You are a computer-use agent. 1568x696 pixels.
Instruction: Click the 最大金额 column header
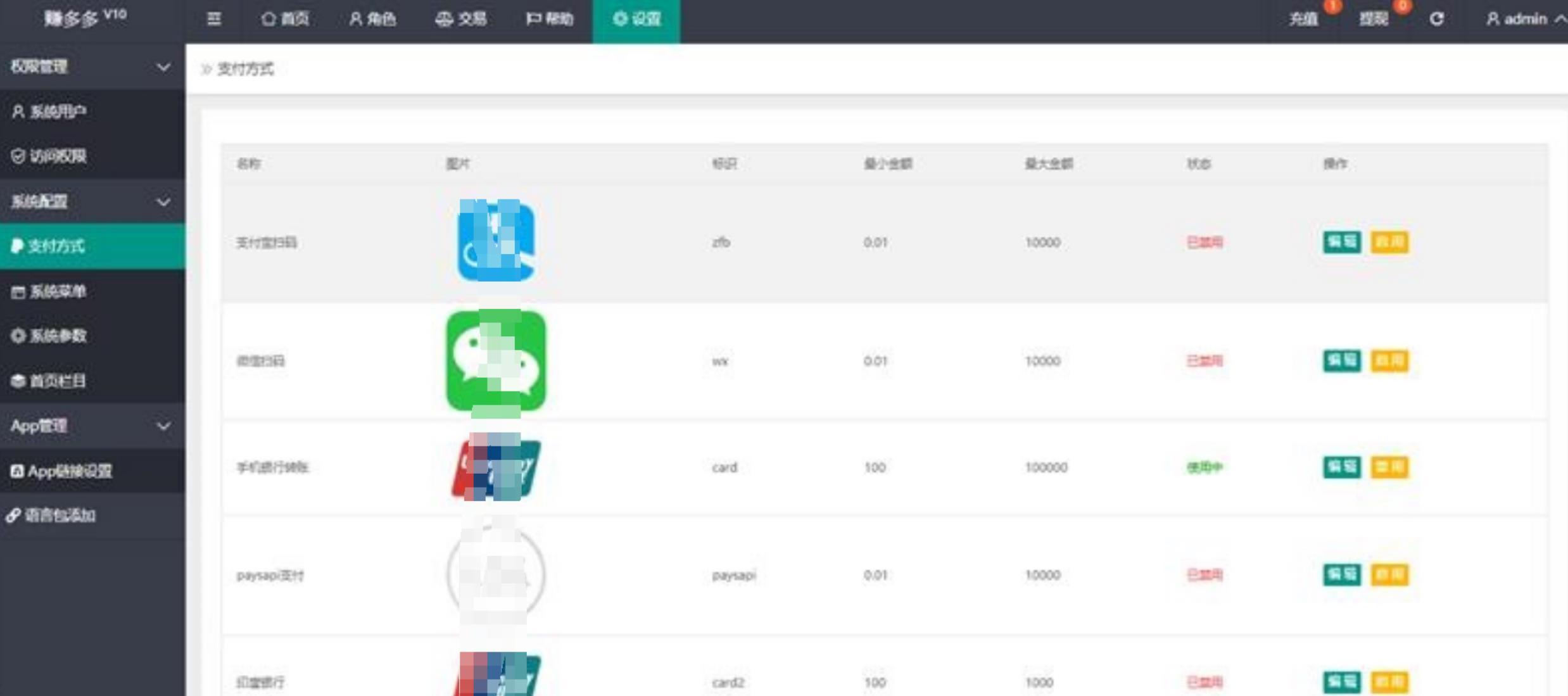(1049, 163)
